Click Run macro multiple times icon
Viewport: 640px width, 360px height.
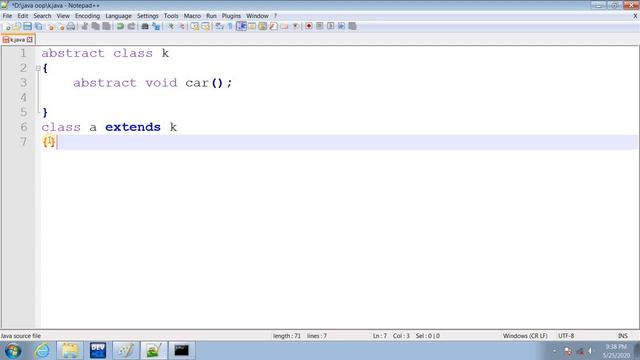(x=341, y=27)
